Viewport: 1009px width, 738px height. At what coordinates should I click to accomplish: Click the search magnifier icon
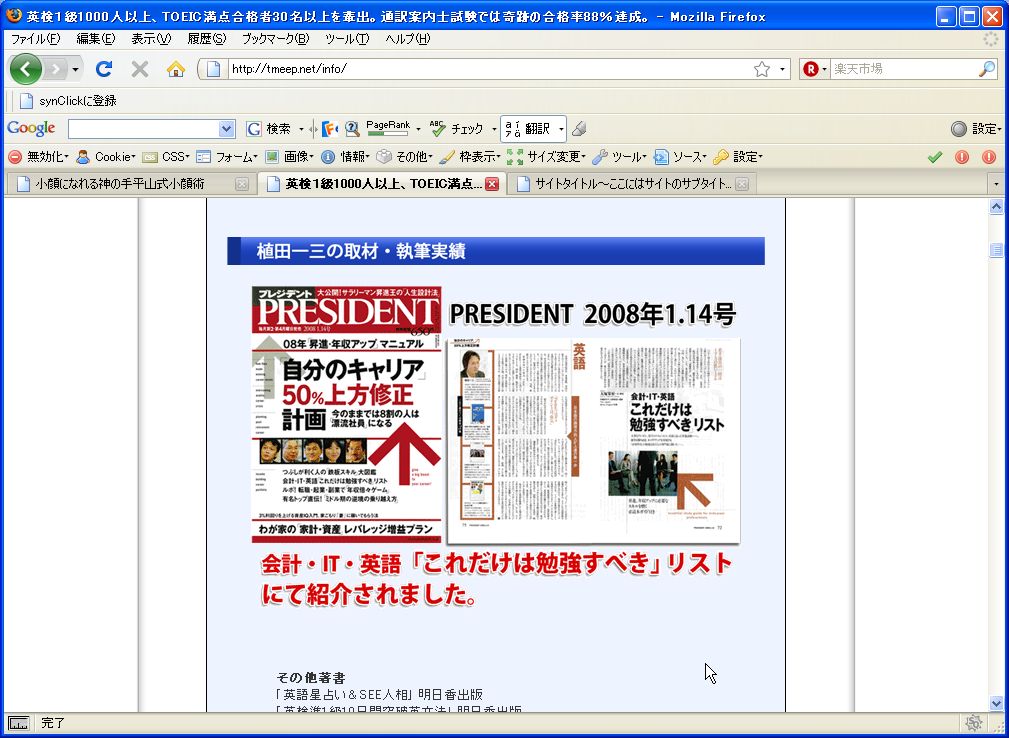[x=987, y=69]
